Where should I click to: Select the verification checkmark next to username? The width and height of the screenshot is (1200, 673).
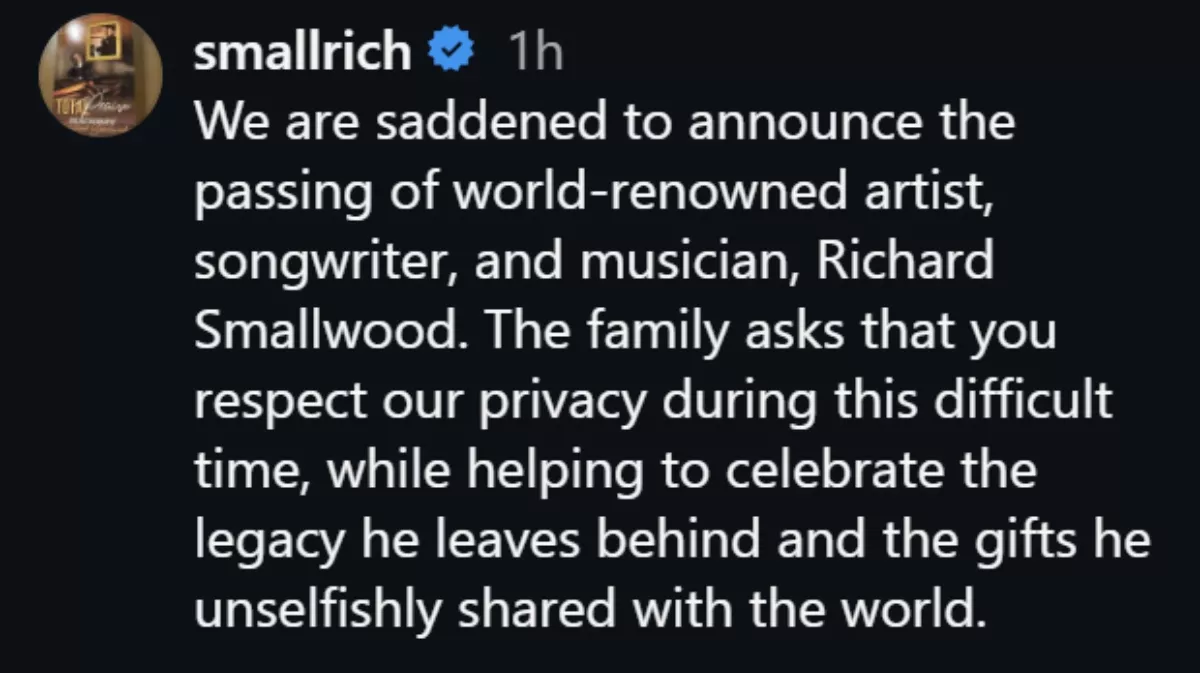pos(450,48)
